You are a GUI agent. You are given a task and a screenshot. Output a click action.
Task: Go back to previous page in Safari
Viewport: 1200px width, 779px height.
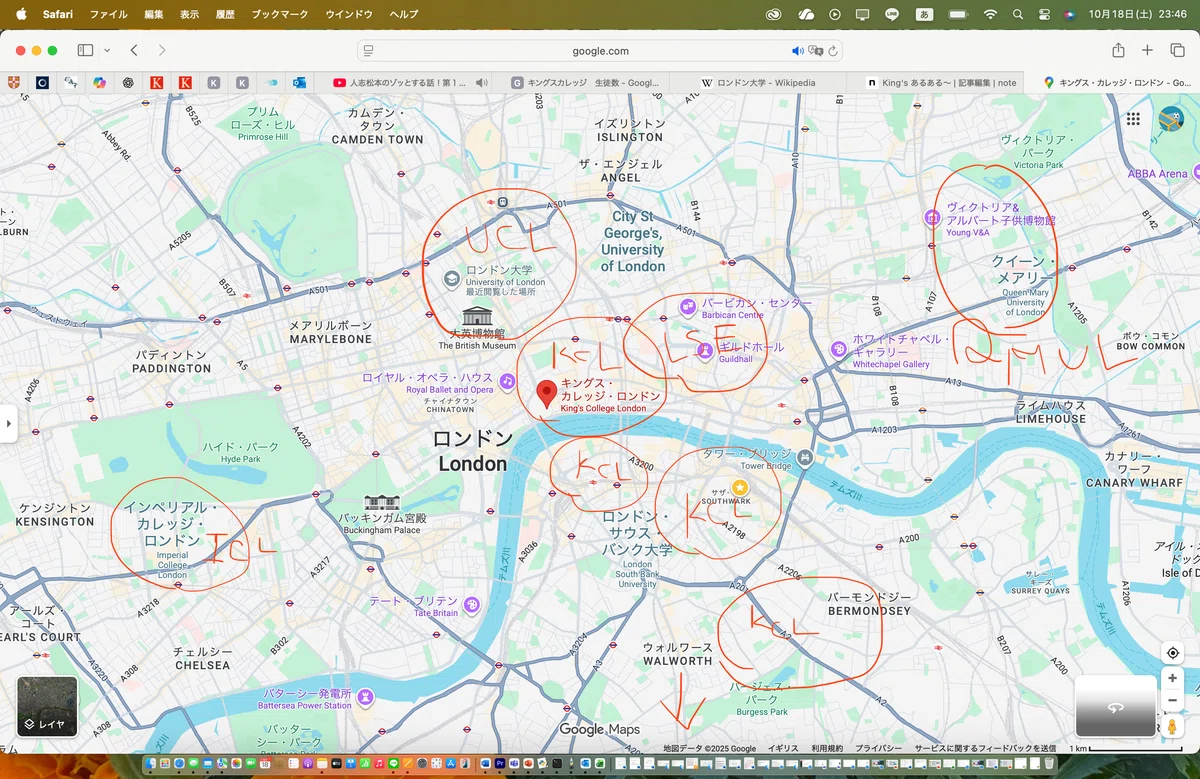point(134,50)
